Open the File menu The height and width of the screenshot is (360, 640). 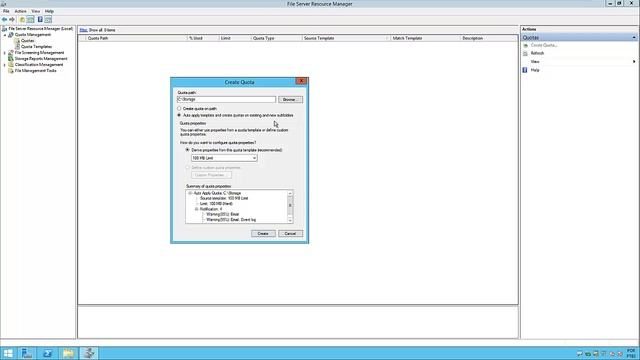point(6,11)
